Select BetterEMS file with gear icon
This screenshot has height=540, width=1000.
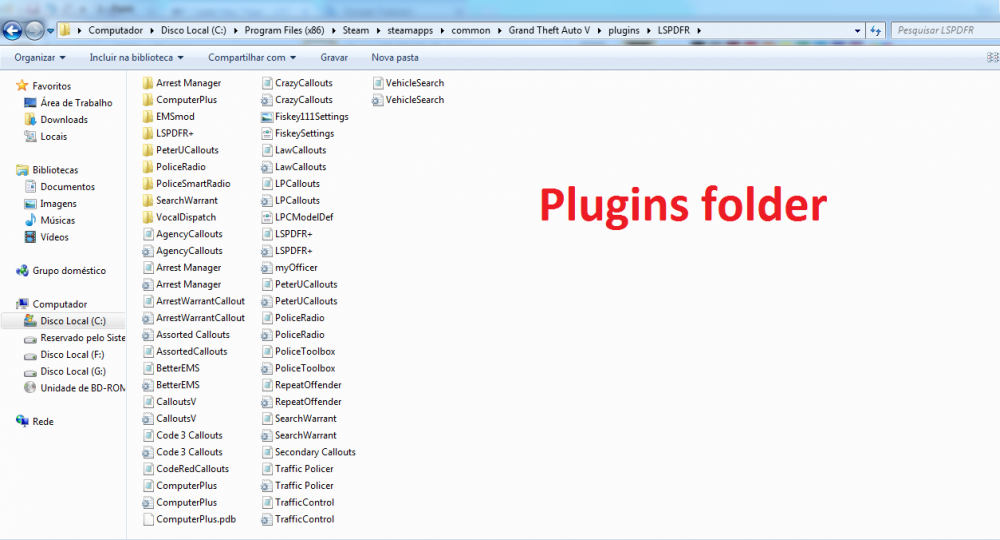coord(171,385)
